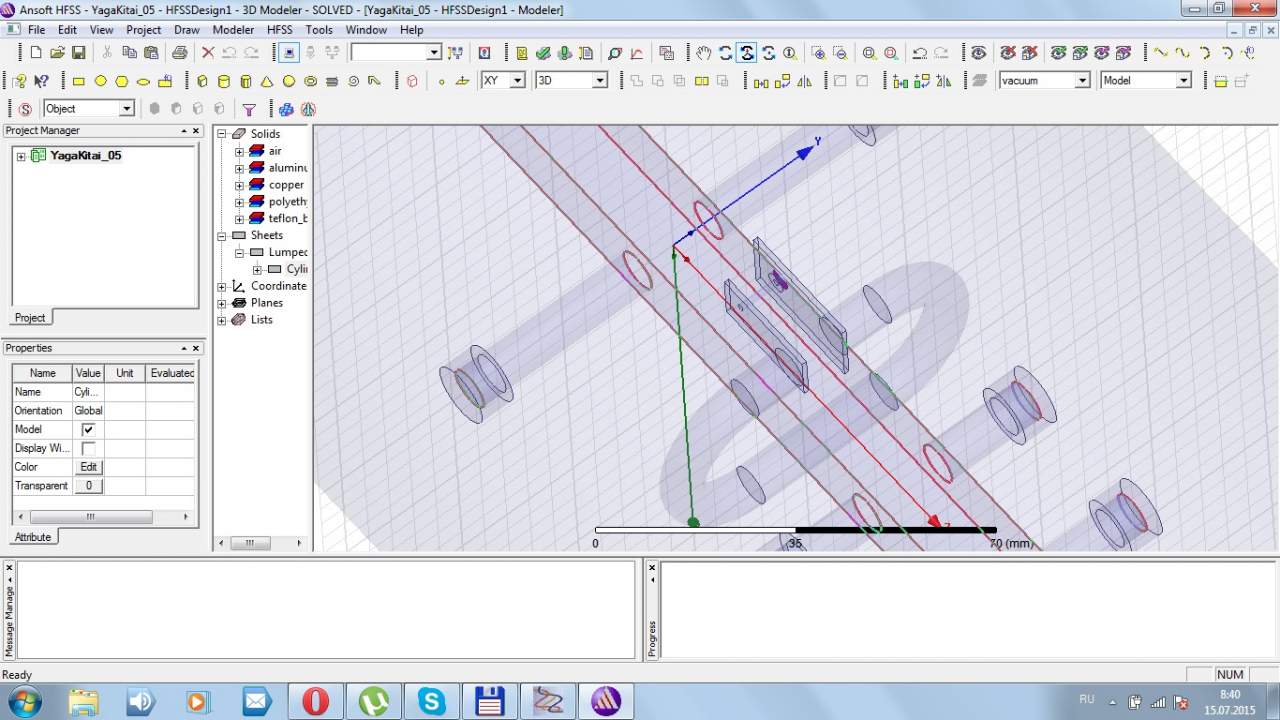
Task: Click the Delete (red X) icon
Action: click(208, 53)
